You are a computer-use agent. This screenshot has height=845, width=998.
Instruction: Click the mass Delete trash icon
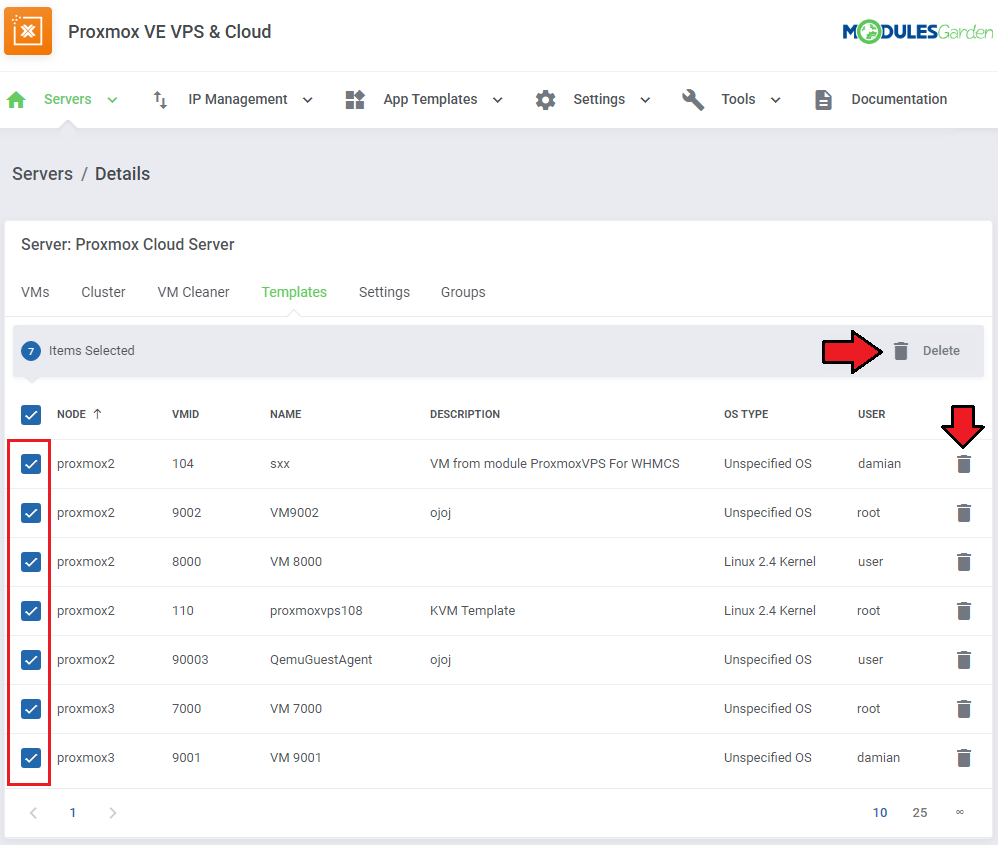pos(901,351)
